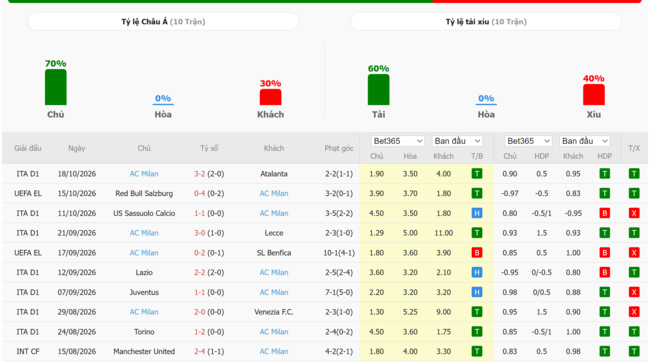Click the green 70% Chủ bar
Screen dimensions: 650x364
[x=56, y=87]
